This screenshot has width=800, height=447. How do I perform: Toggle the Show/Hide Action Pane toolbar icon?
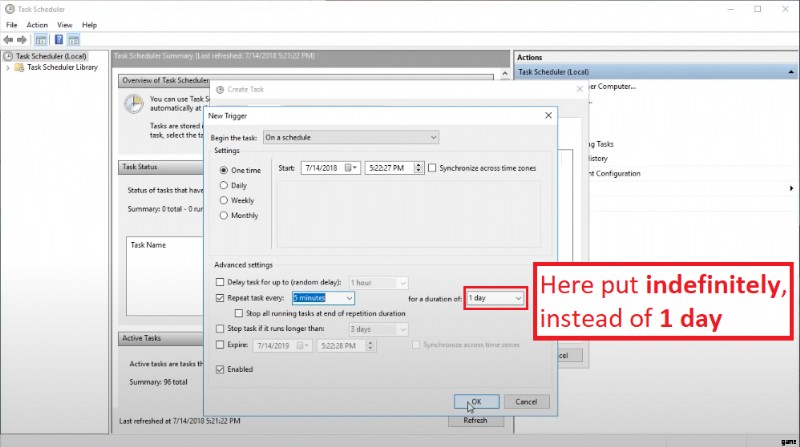point(74,39)
